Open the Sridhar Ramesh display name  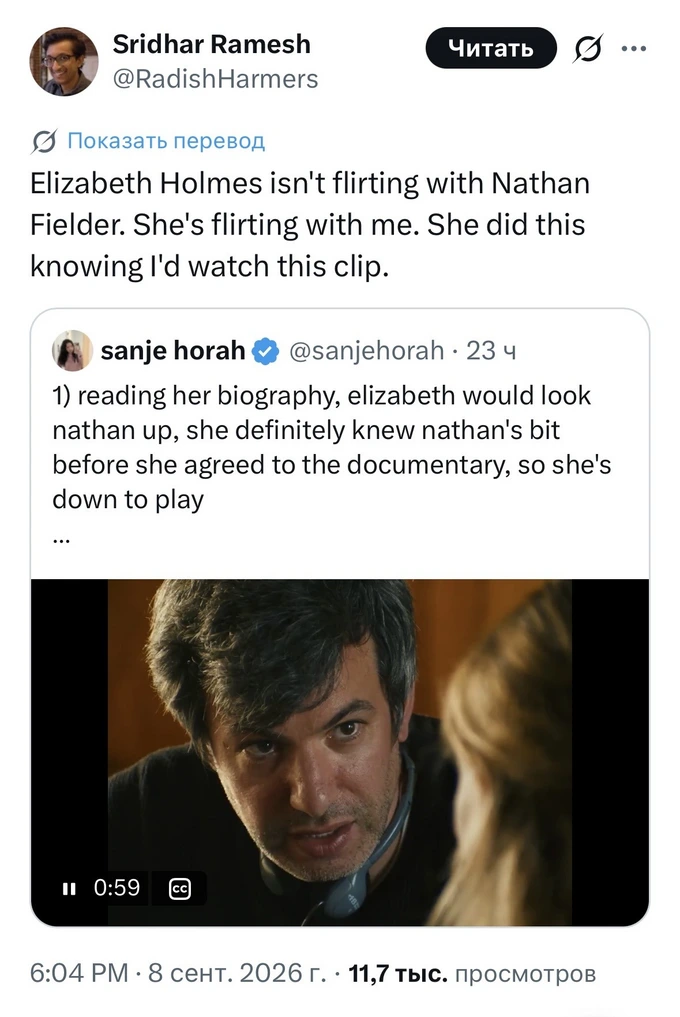coord(212,44)
